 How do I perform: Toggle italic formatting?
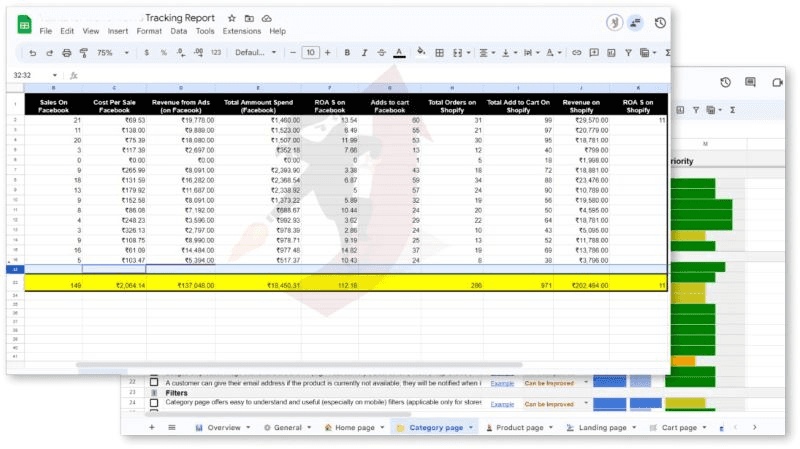pos(364,53)
